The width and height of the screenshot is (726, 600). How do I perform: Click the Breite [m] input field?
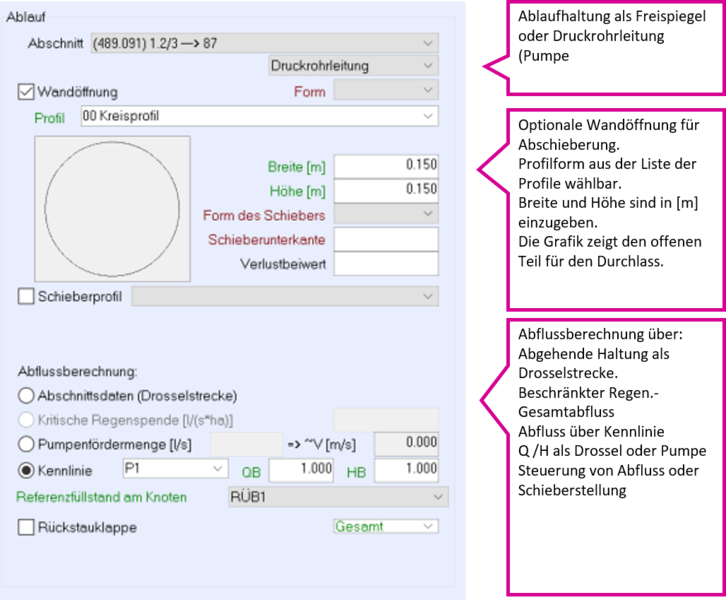click(x=385, y=165)
